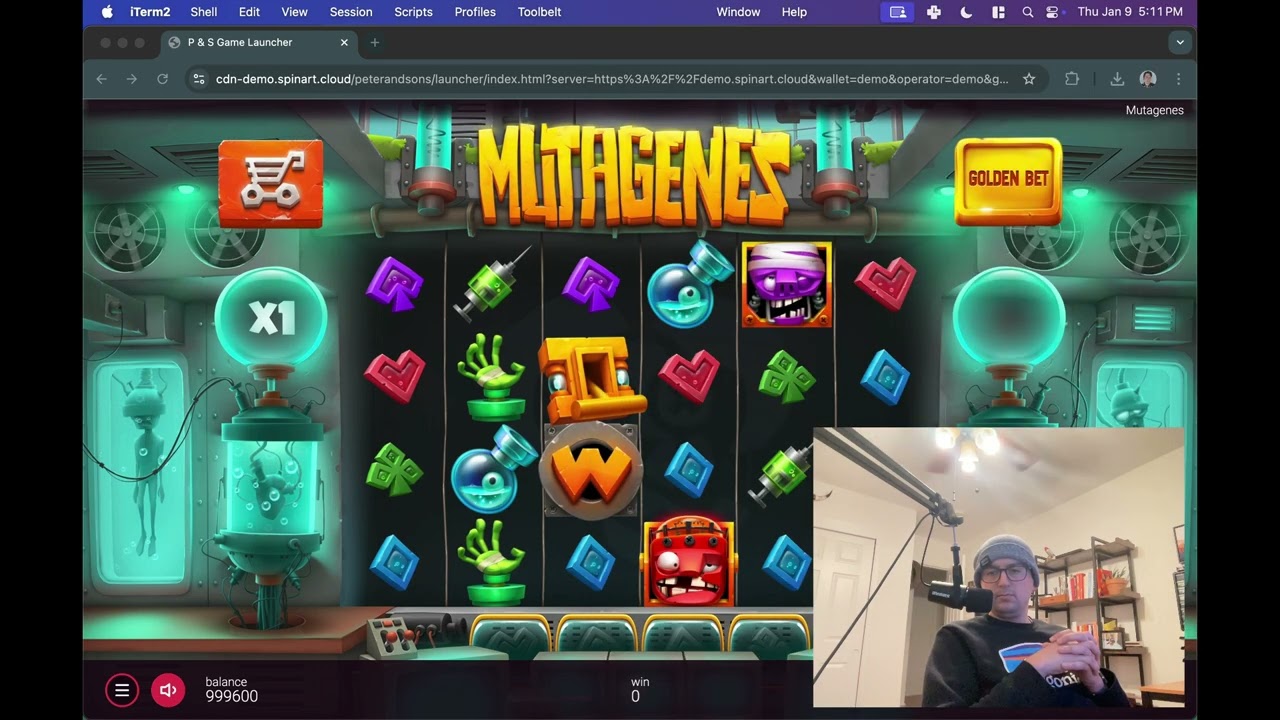Open the Toolbelt menu
This screenshot has width=1280, height=720.
point(539,12)
